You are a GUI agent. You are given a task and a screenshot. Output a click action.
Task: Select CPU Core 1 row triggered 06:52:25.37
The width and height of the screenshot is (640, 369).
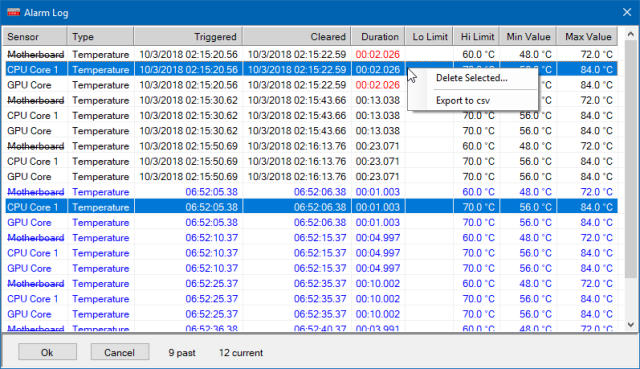(311, 299)
